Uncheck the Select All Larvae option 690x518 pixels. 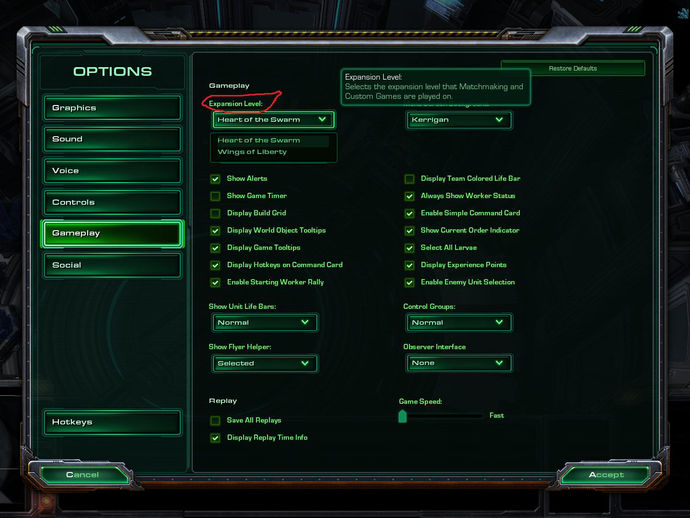(409, 248)
